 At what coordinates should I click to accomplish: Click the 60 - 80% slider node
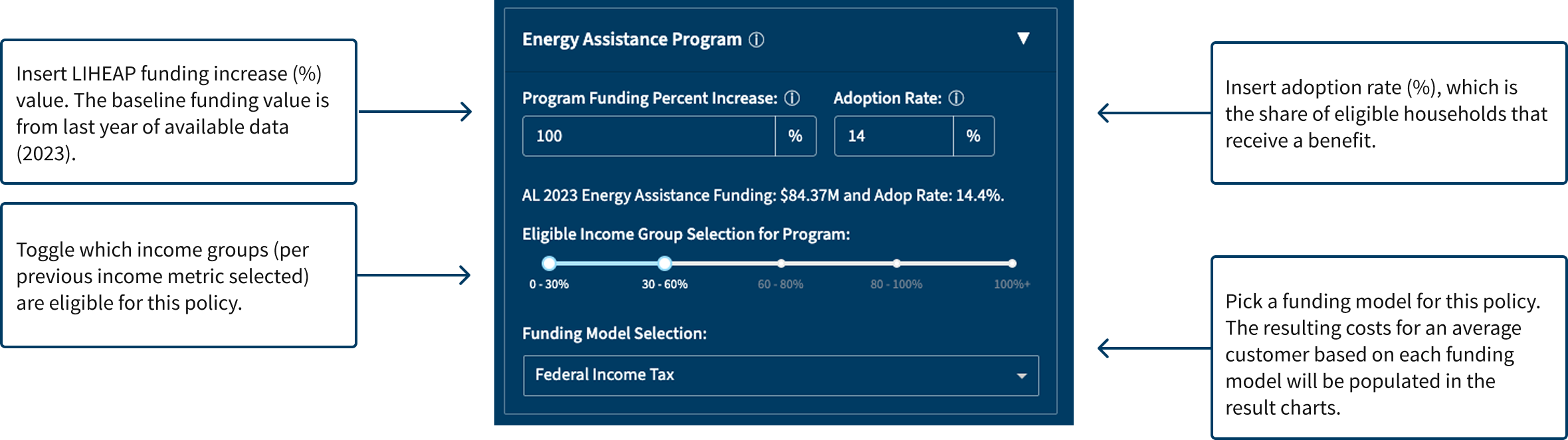(781, 263)
